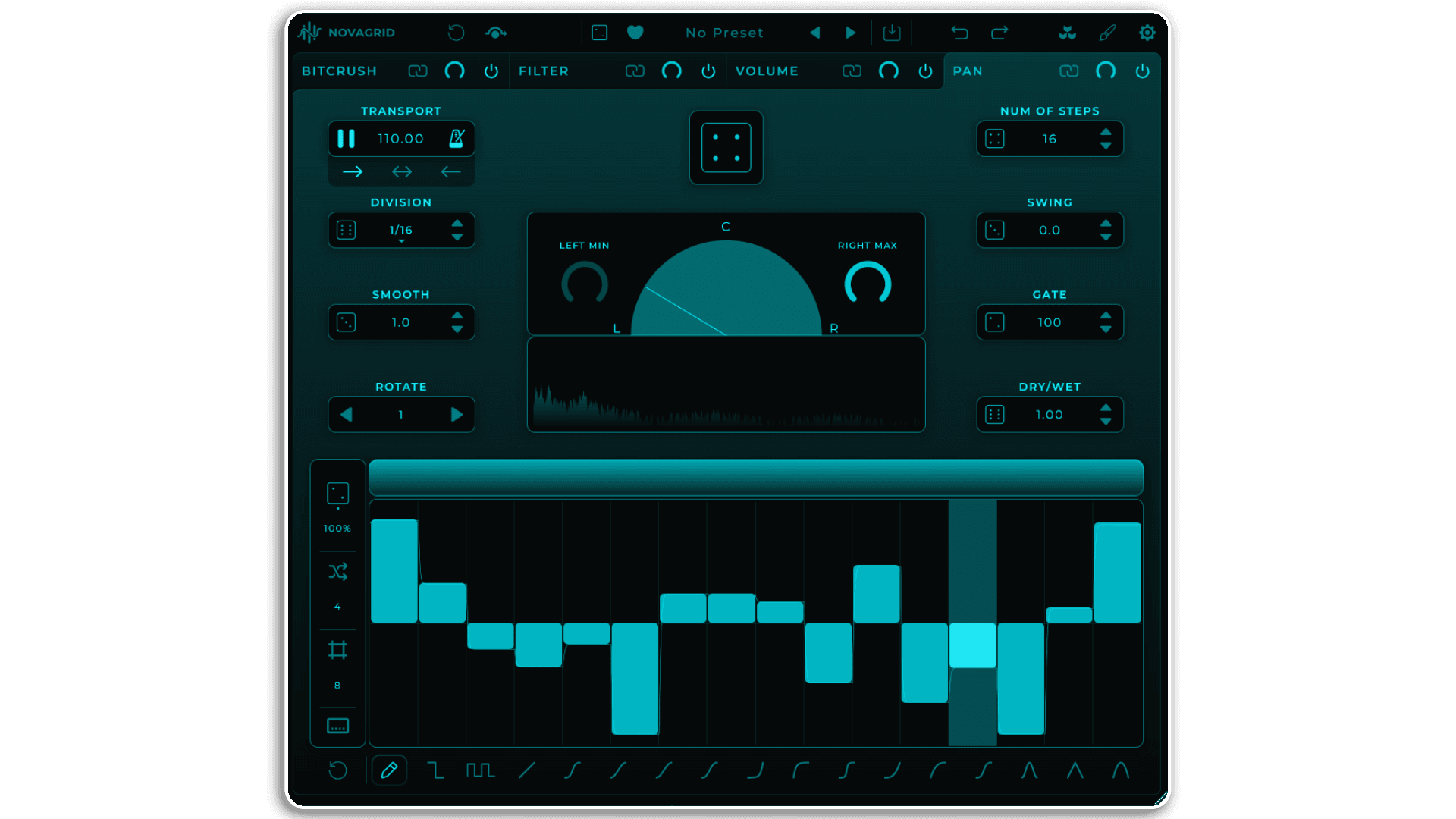
Task: Randomize GATE with its dice icon
Action: click(x=995, y=322)
